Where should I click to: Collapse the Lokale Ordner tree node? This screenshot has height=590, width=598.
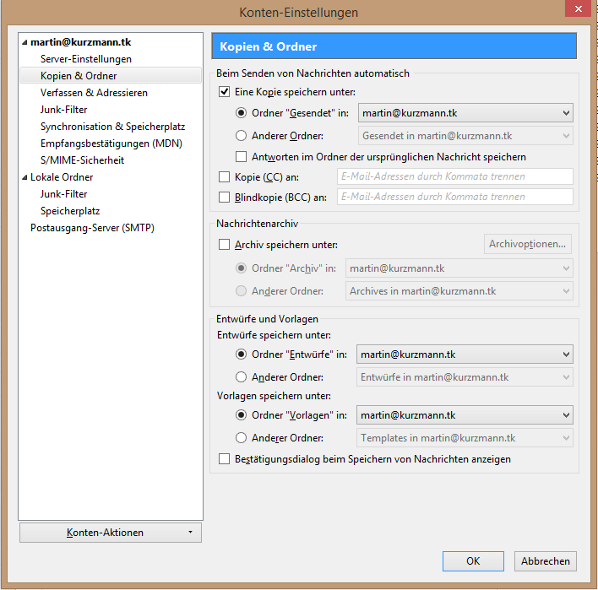click(x=24, y=178)
